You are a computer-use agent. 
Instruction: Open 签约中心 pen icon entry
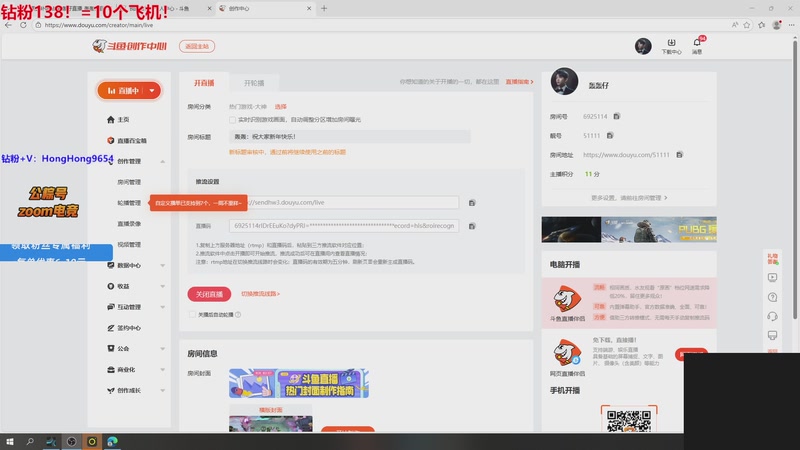(x=111, y=328)
